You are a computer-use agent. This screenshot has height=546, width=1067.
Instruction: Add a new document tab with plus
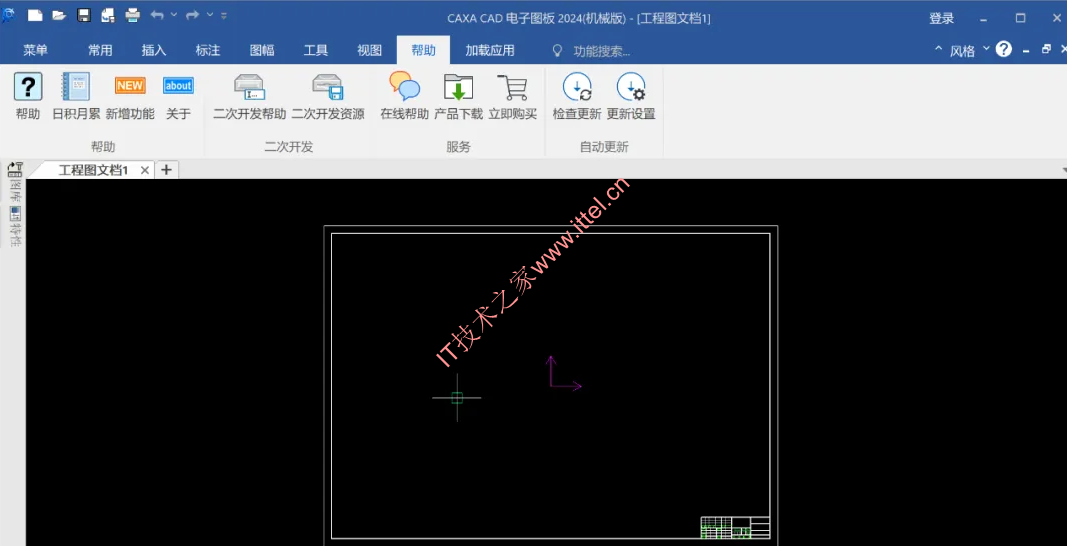[x=167, y=170]
